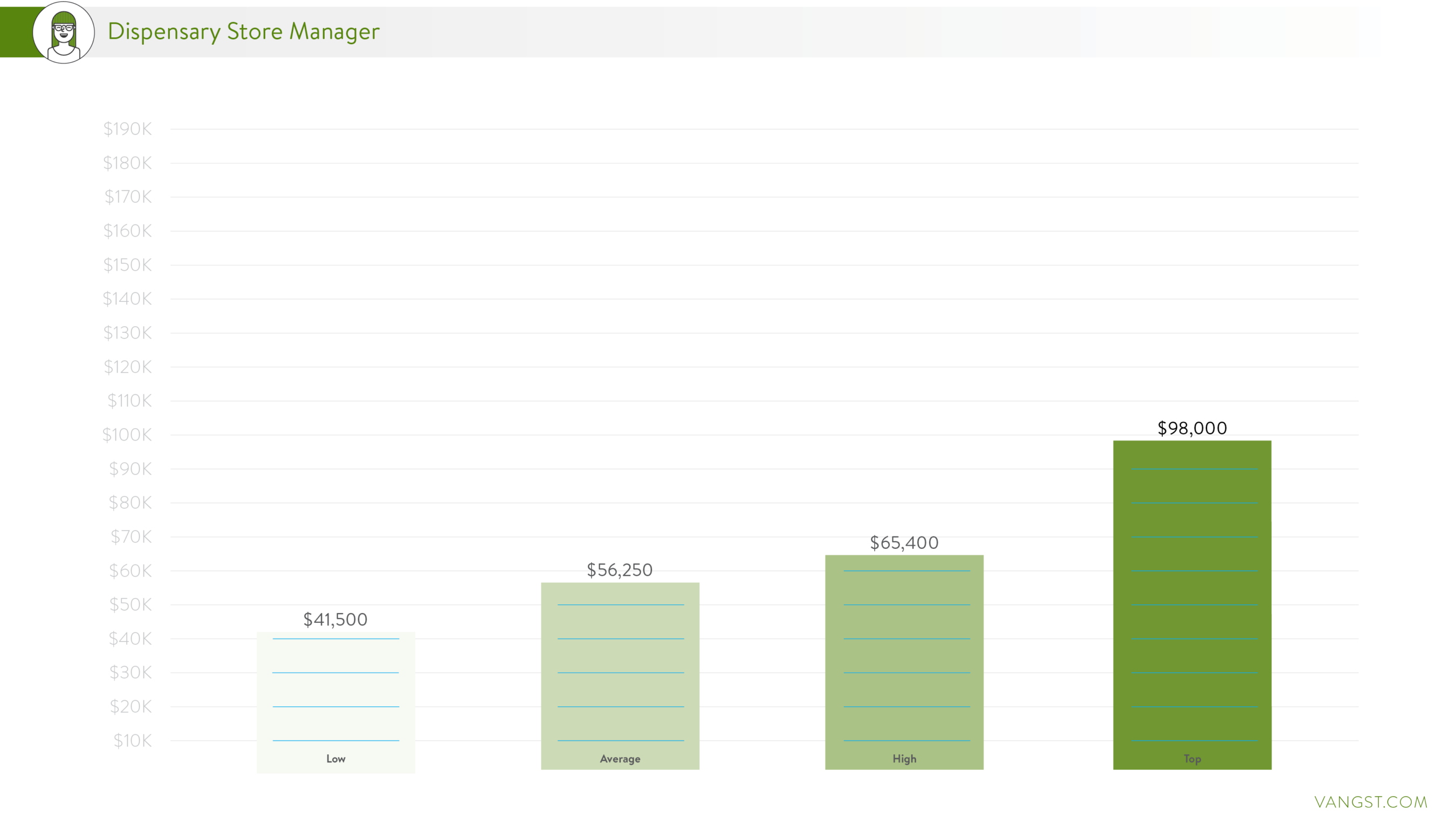Click the $65,400 value label
The image size is (1456, 819).
pyautogui.click(x=904, y=542)
